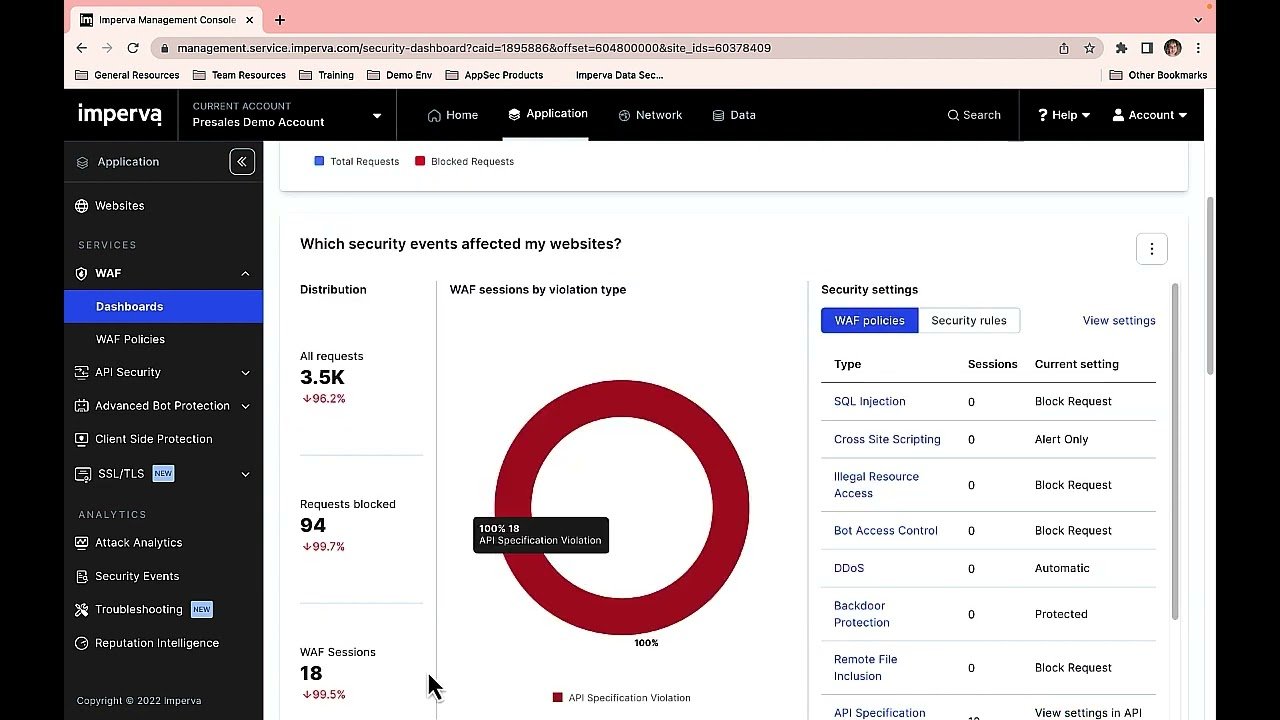
Task: Expand the SSL/TLS section
Action: click(245, 474)
